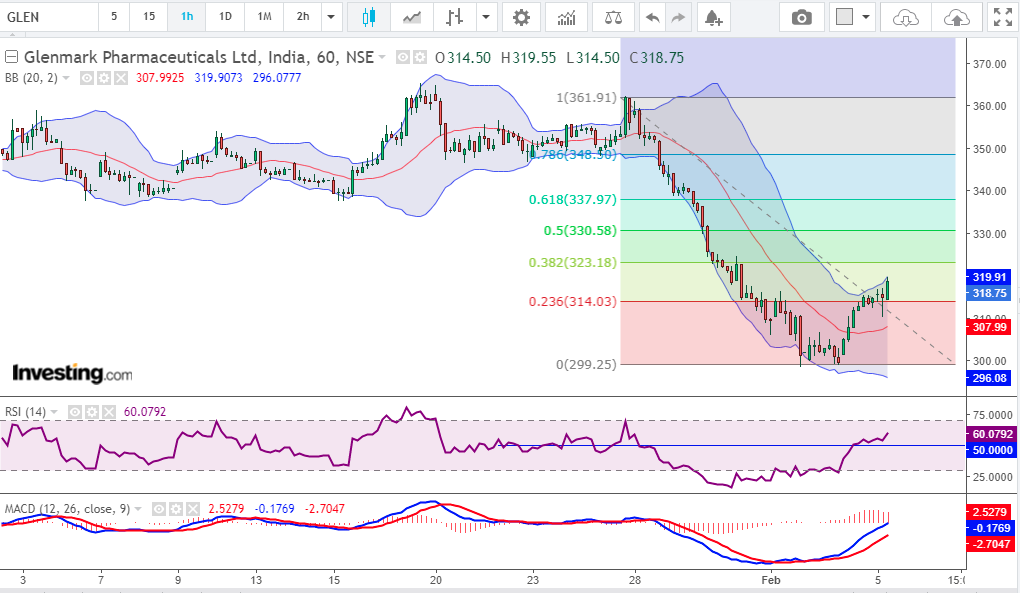Click the RSI 60.0792 value tag
The height and width of the screenshot is (593, 1020).
(x=991, y=434)
